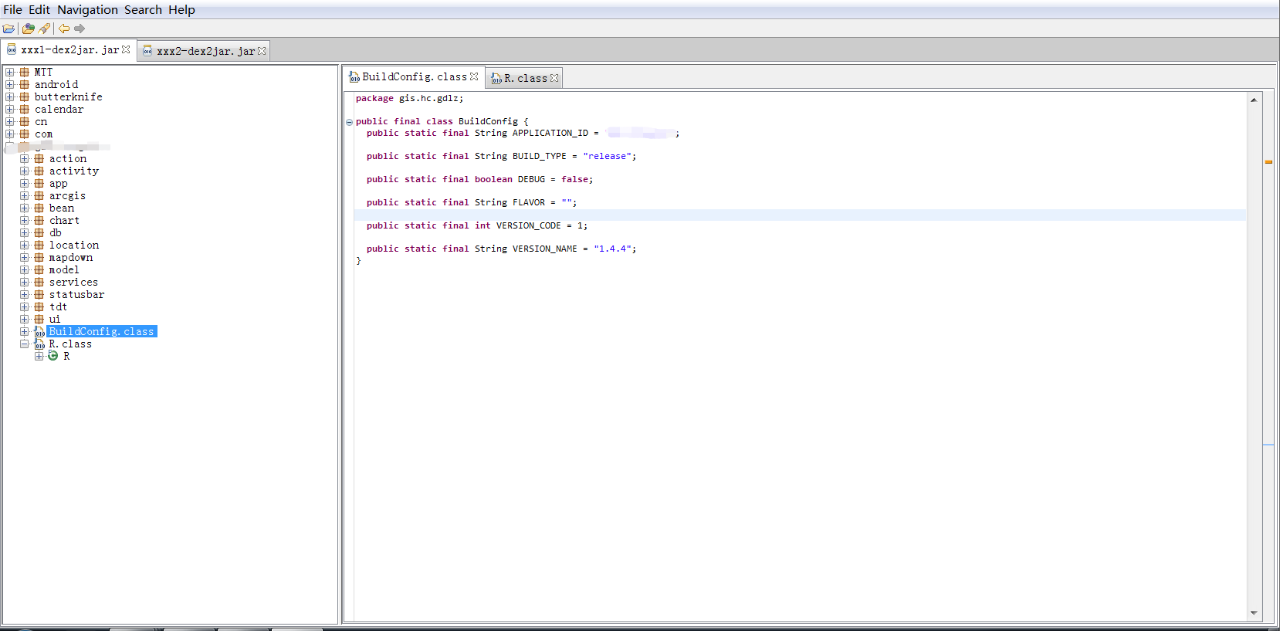Click the butterknife package icon

(x=24, y=97)
